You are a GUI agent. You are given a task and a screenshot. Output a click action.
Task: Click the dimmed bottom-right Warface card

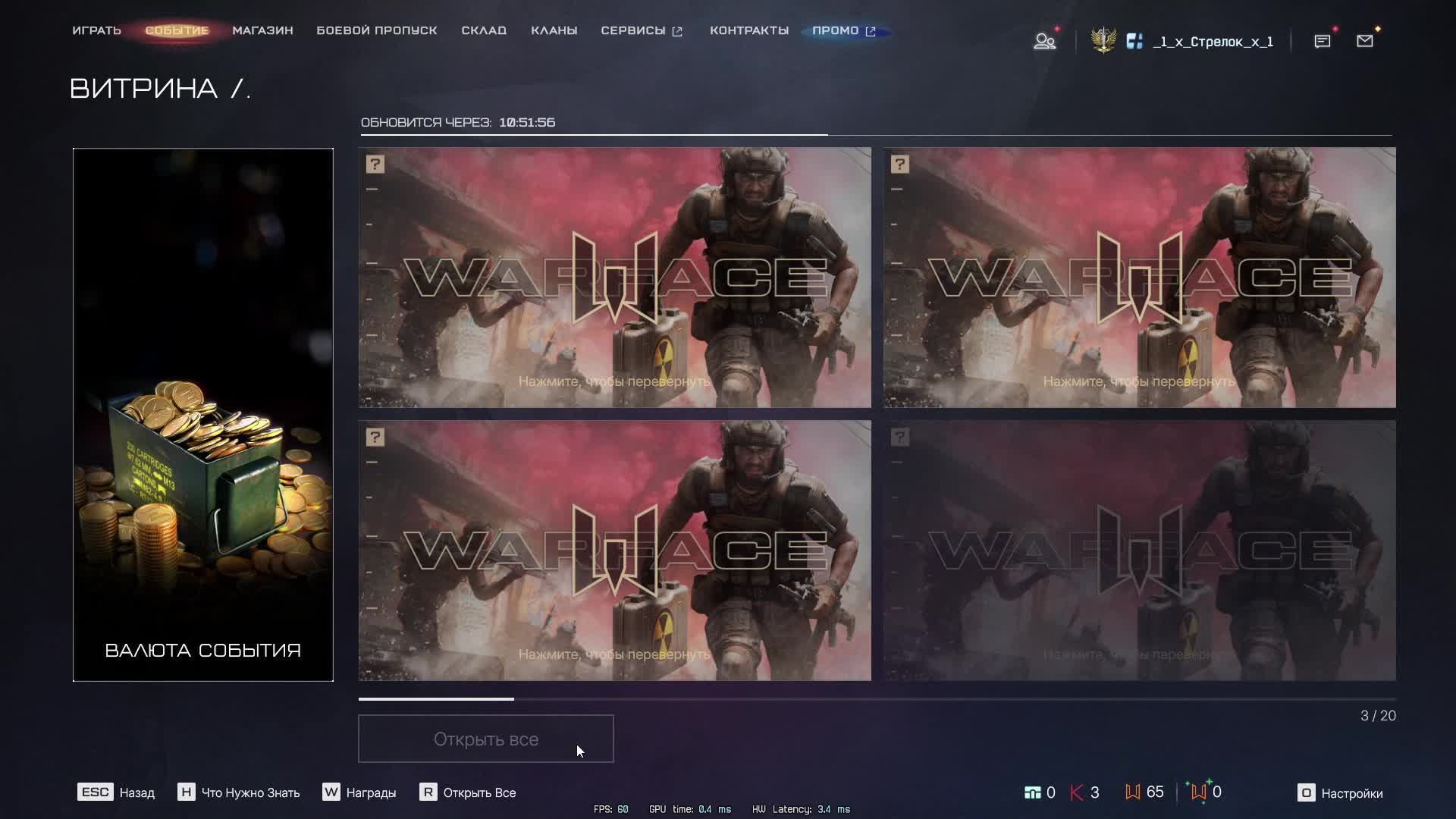click(1140, 551)
